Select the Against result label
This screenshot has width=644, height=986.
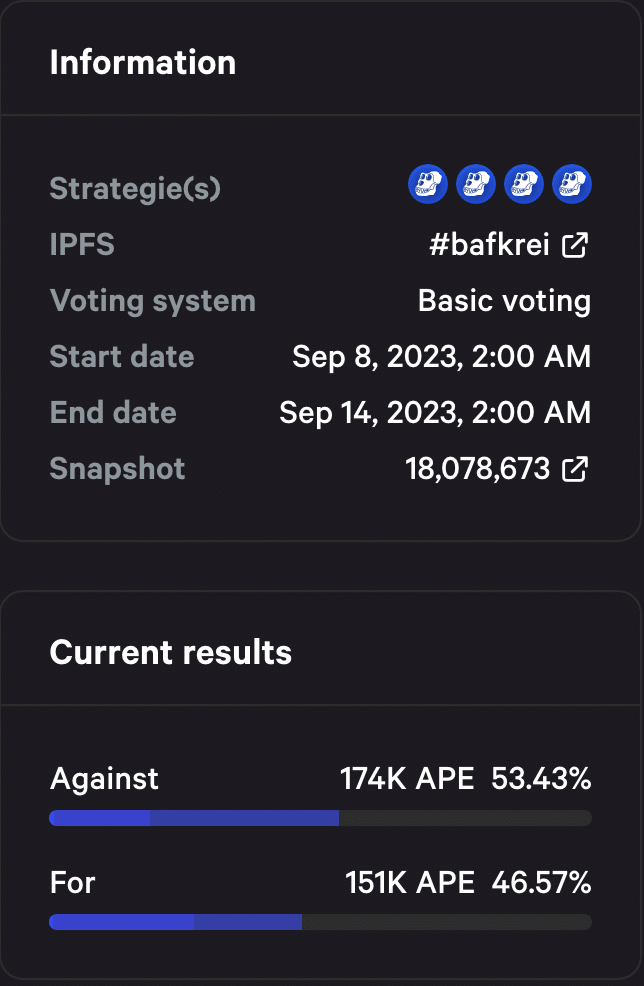click(104, 780)
